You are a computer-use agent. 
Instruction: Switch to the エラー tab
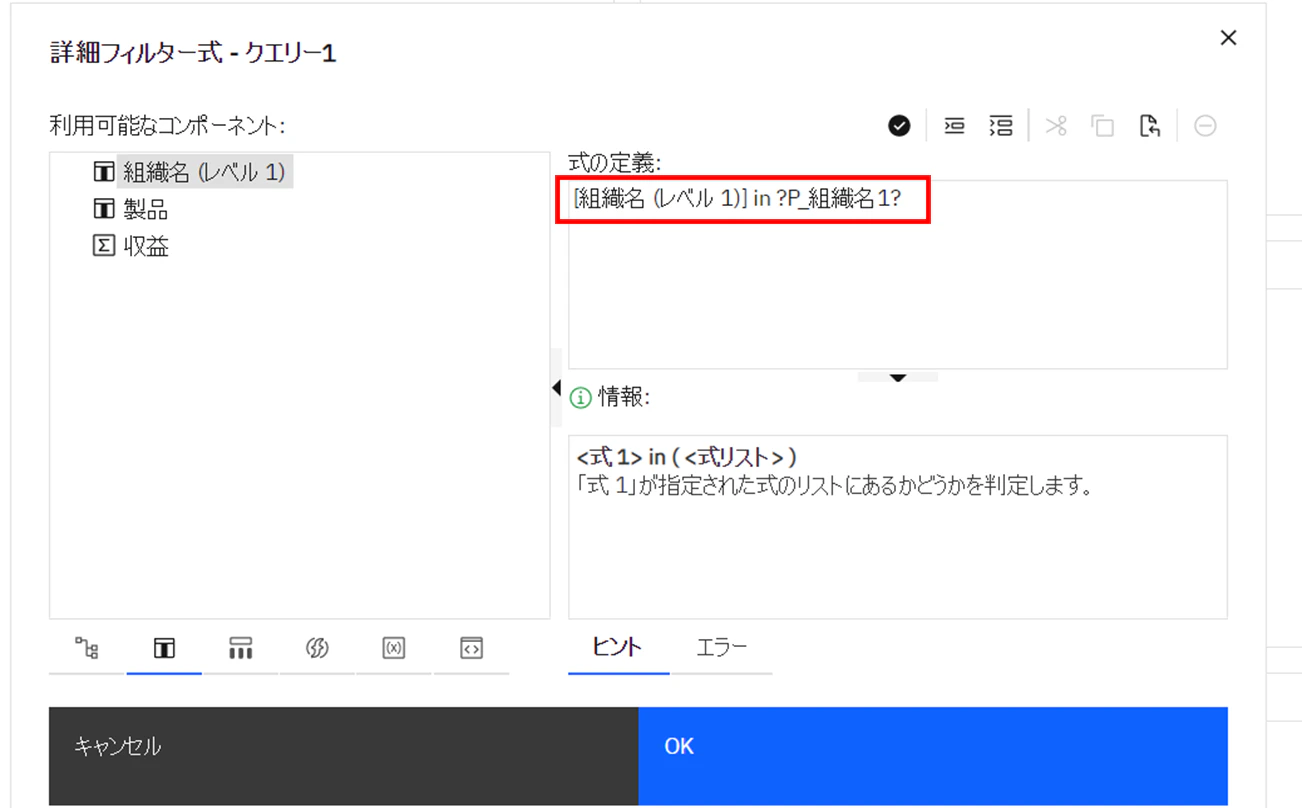(x=721, y=647)
